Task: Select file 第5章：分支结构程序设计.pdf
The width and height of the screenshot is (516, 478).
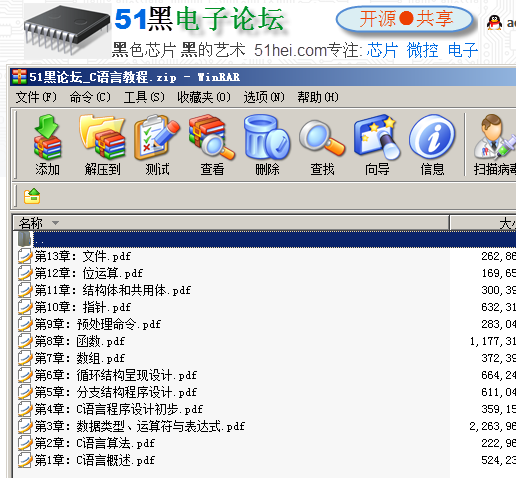Action: coord(116,392)
